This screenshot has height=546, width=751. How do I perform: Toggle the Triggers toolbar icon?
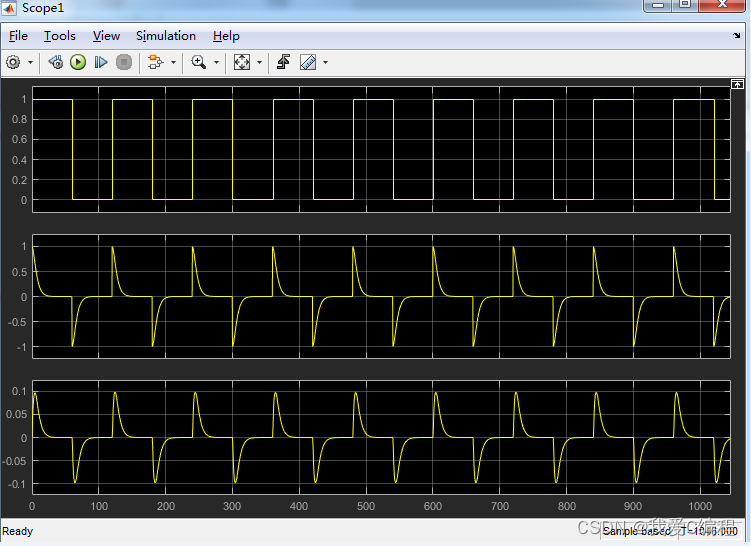(283, 62)
